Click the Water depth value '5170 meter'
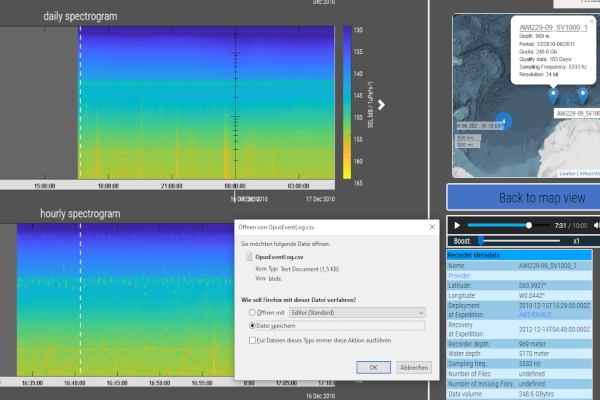Viewport: 600px width, 400px height. click(x=534, y=354)
